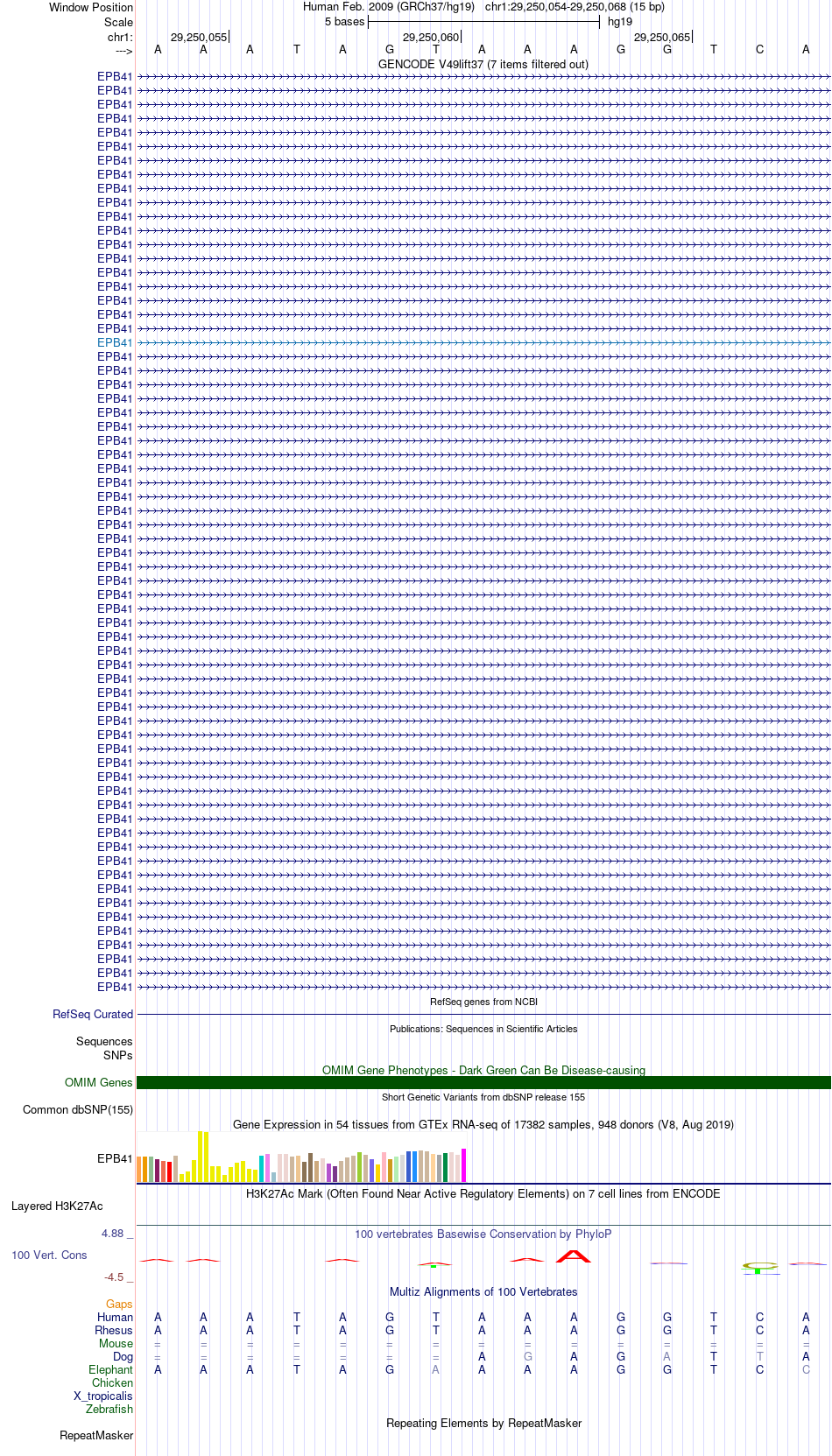Click the C base in the ruler sequence row

tap(759, 49)
